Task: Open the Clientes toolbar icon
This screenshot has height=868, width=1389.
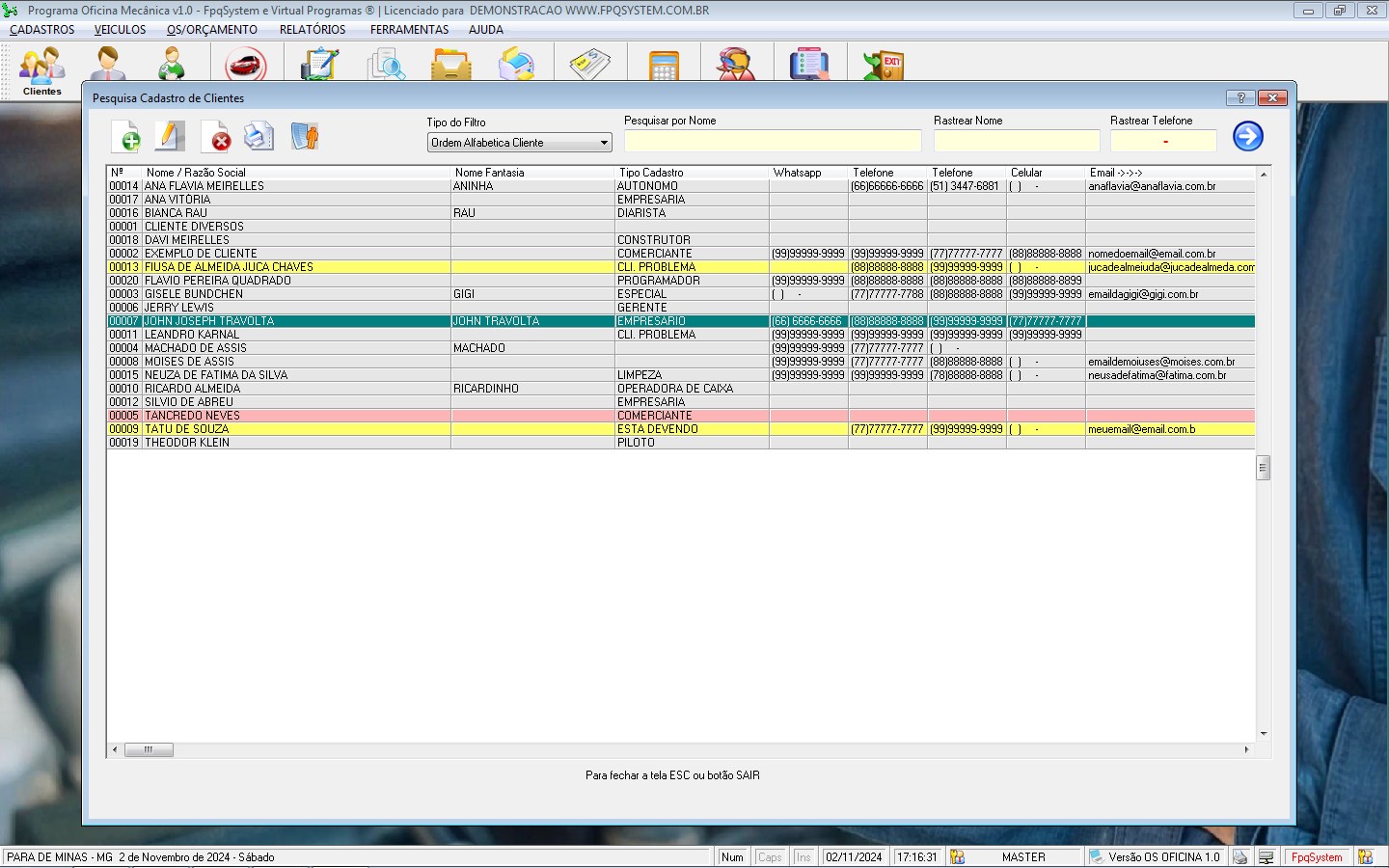Action: 42,71
